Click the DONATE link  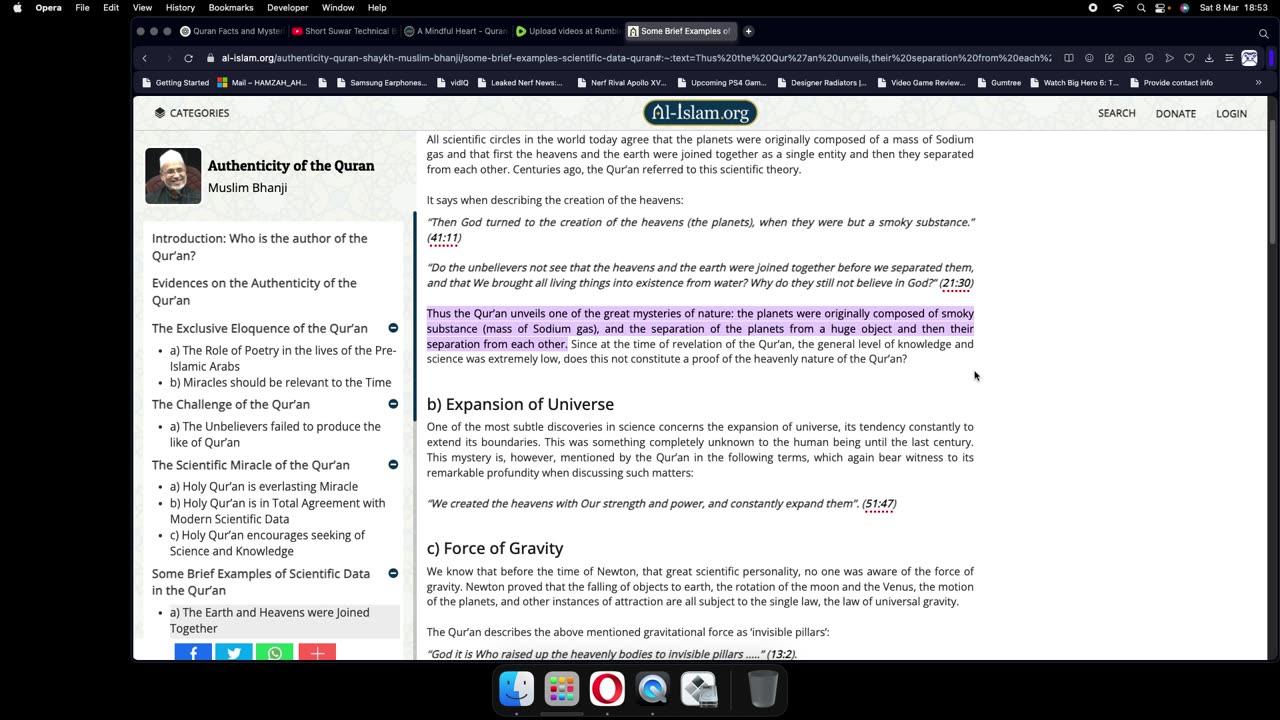click(1175, 113)
